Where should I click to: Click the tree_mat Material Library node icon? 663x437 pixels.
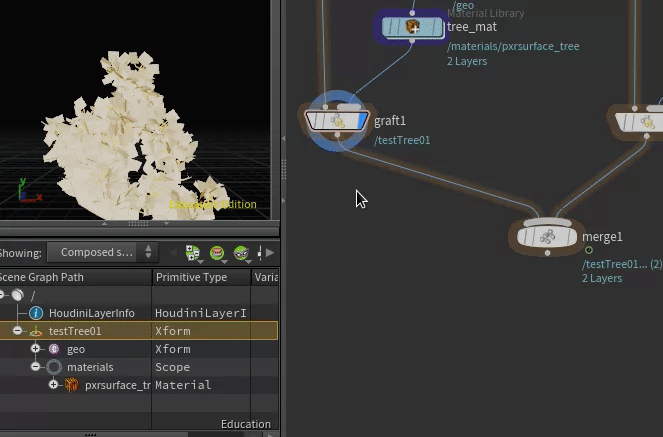point(413,27)
